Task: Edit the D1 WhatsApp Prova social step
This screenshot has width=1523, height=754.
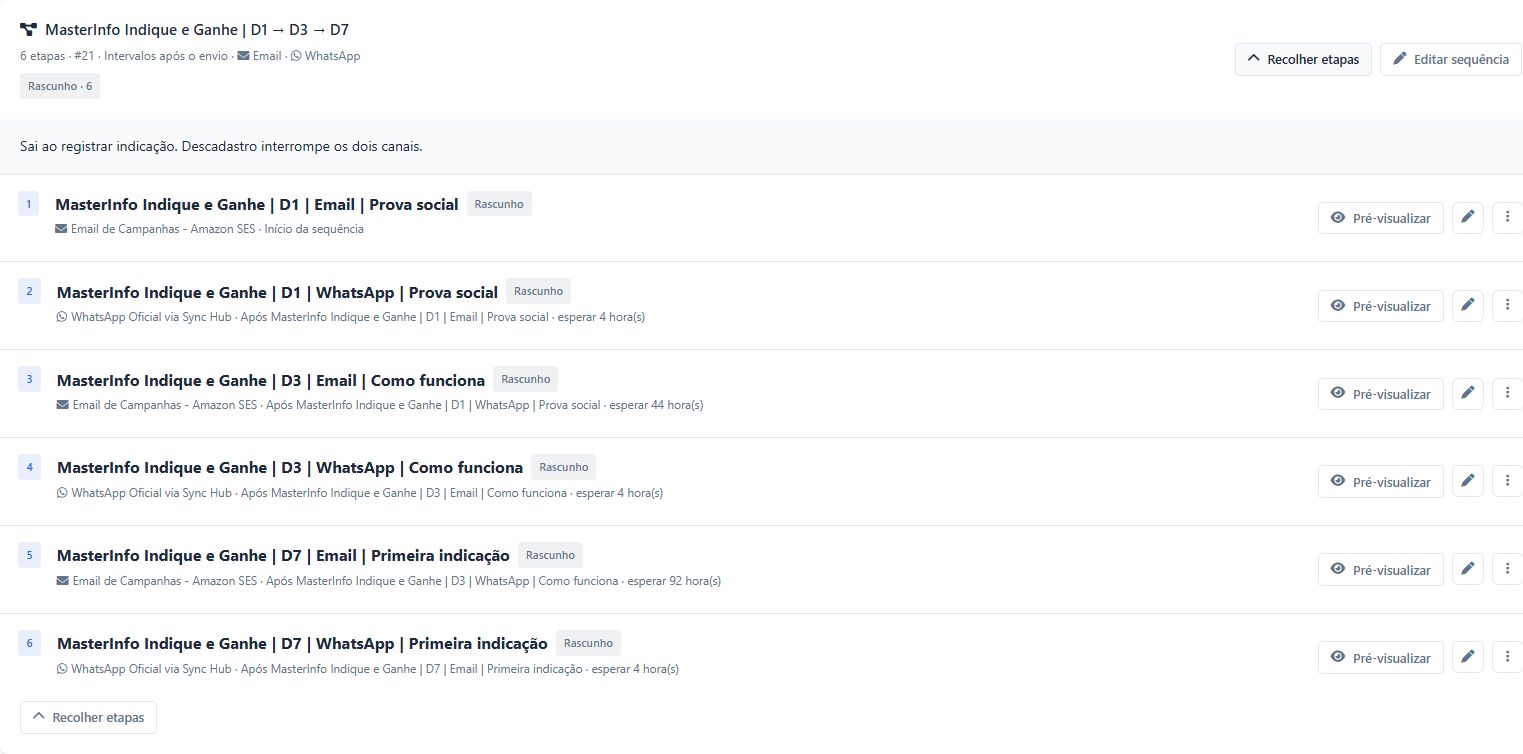Action: tap(1468, 306)
